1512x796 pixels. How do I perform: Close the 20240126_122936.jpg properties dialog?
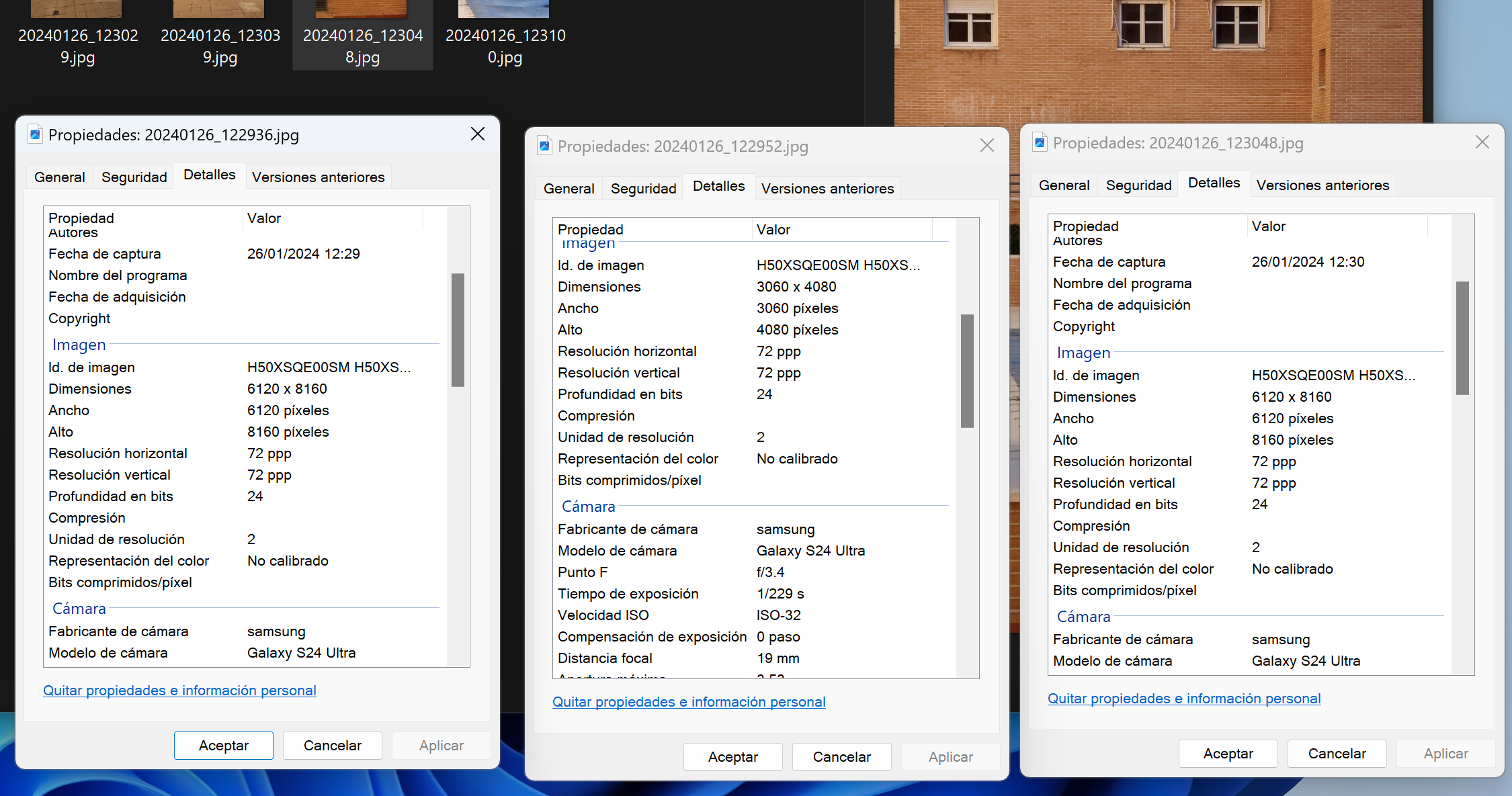point(477,134)
